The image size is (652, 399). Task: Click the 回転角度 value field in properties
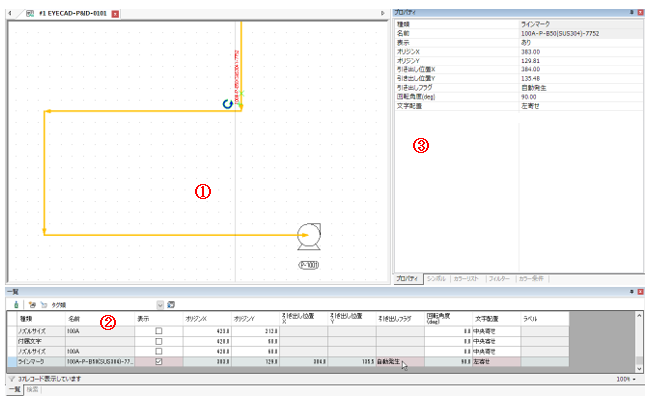580,97
